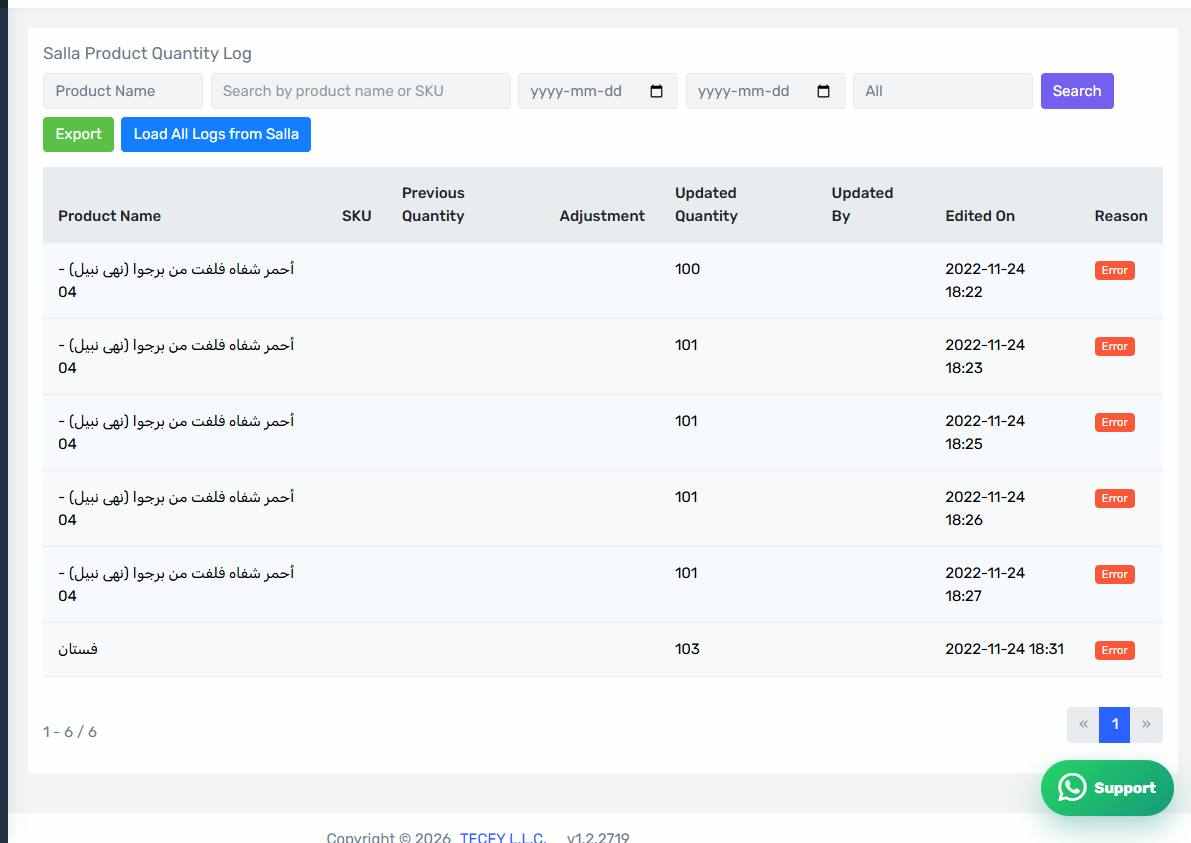Go to next page with » arrow
The image size is (1191, 843).
pos(1146,725)
